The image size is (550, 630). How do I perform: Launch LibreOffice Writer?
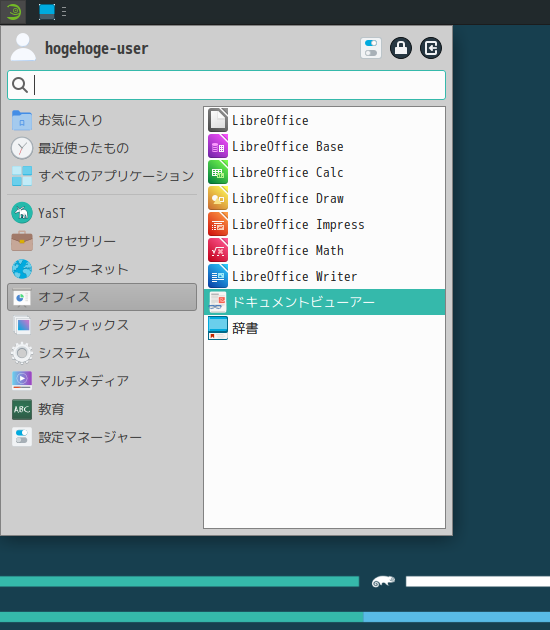tap(325, 276)
